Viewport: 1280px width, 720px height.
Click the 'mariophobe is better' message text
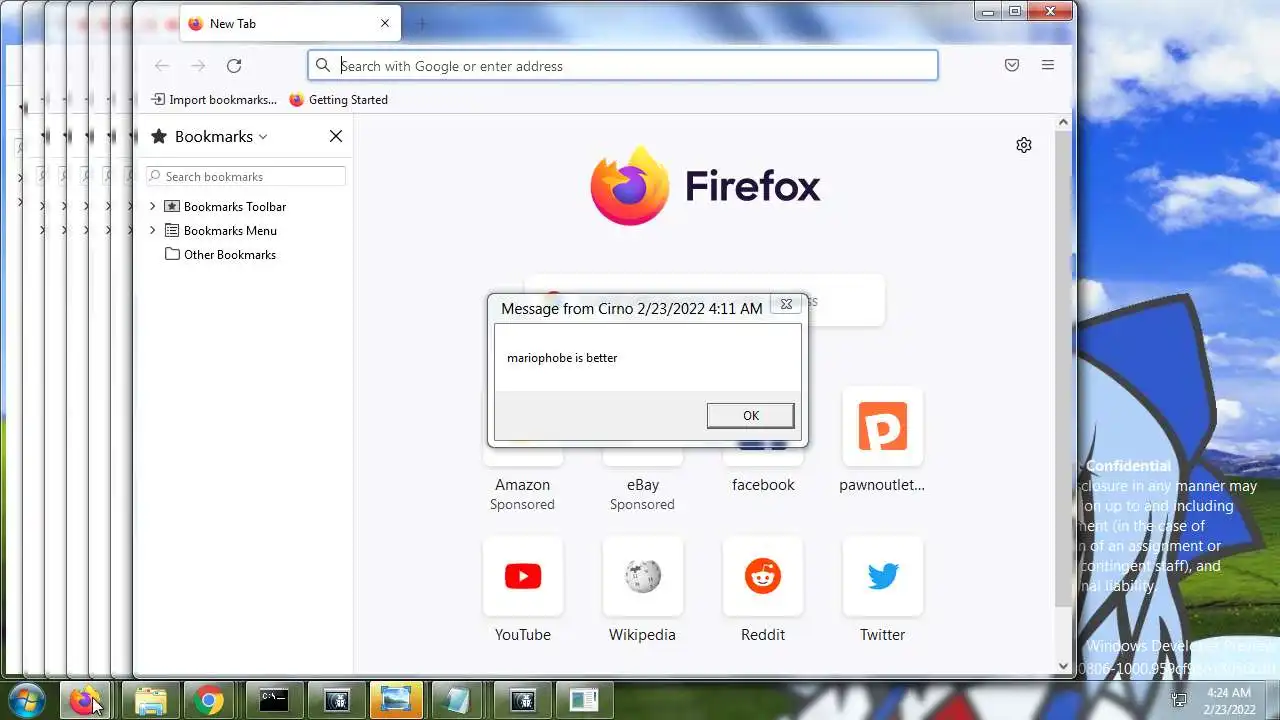pyautogui.click(x=562, y=358)
